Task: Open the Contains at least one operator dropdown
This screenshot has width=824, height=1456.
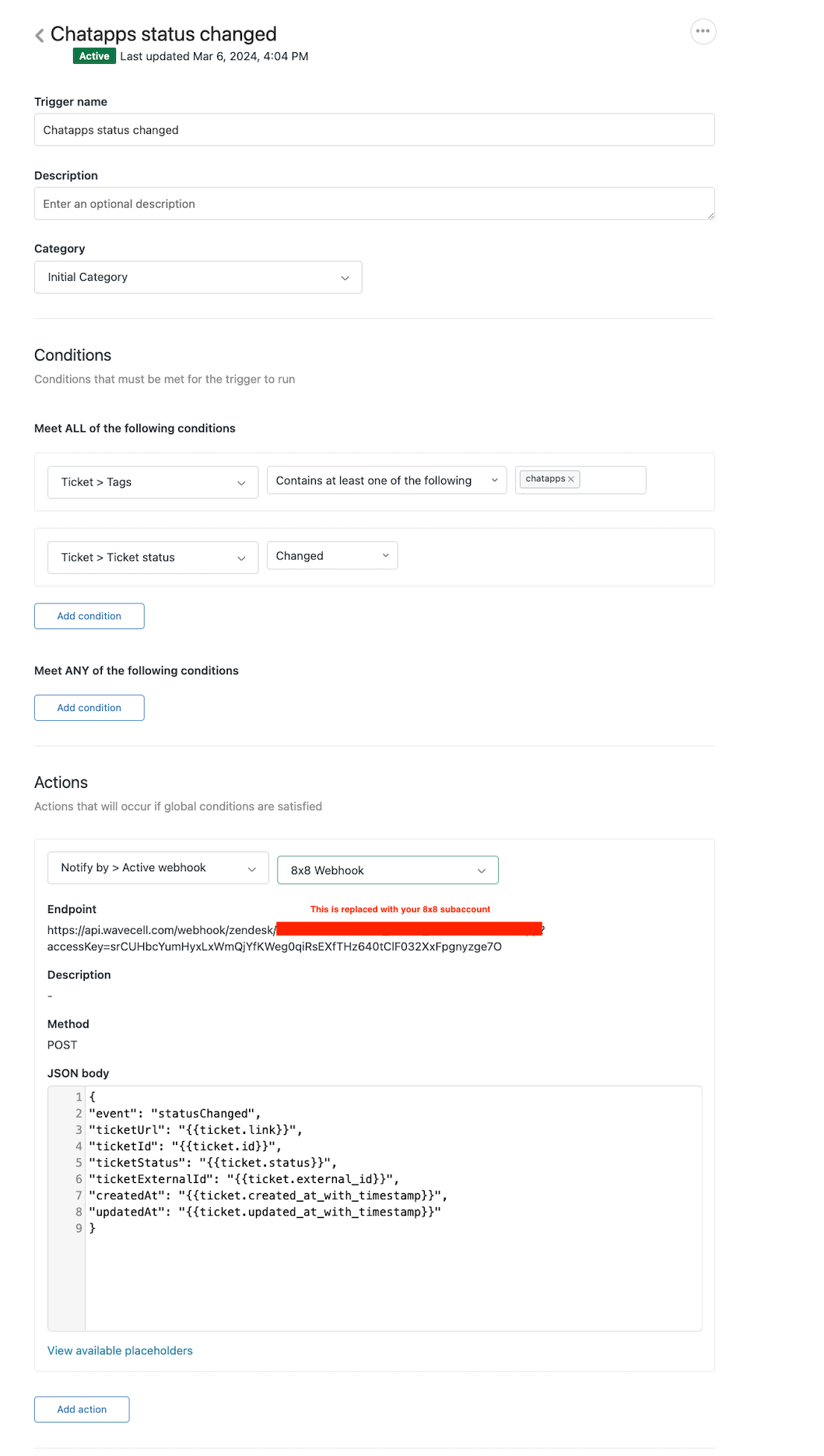Action: pos(386,481)
